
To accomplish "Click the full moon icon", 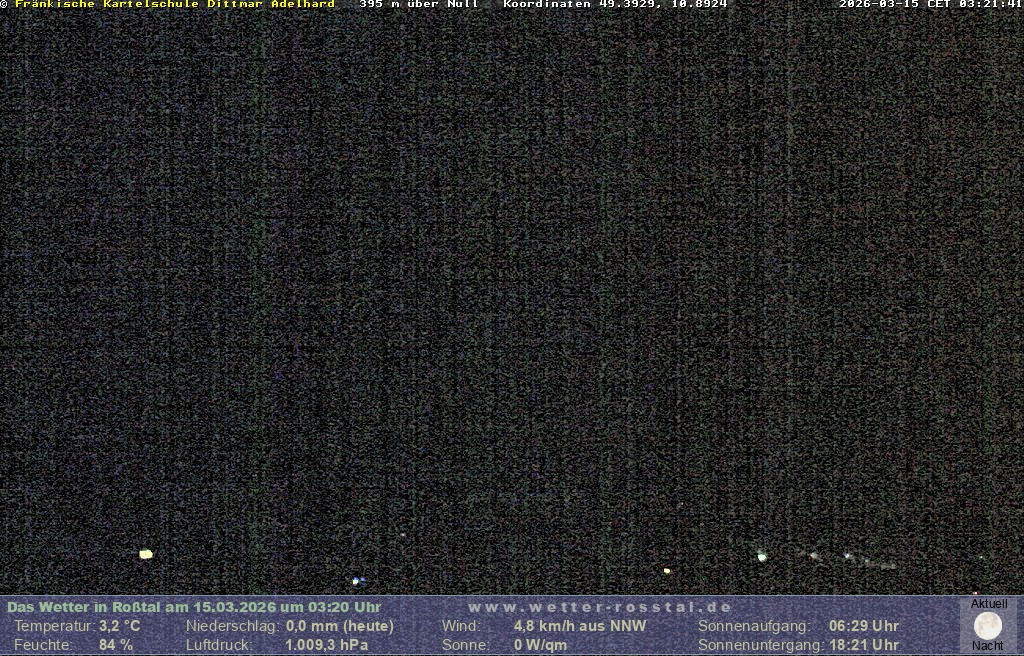I will click(987, 626).
